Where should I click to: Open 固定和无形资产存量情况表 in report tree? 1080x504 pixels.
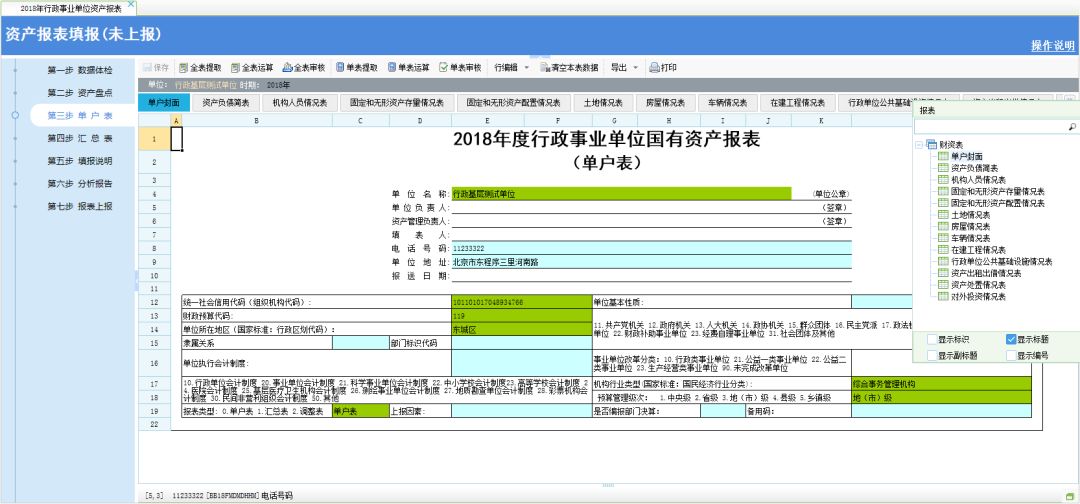997,191
